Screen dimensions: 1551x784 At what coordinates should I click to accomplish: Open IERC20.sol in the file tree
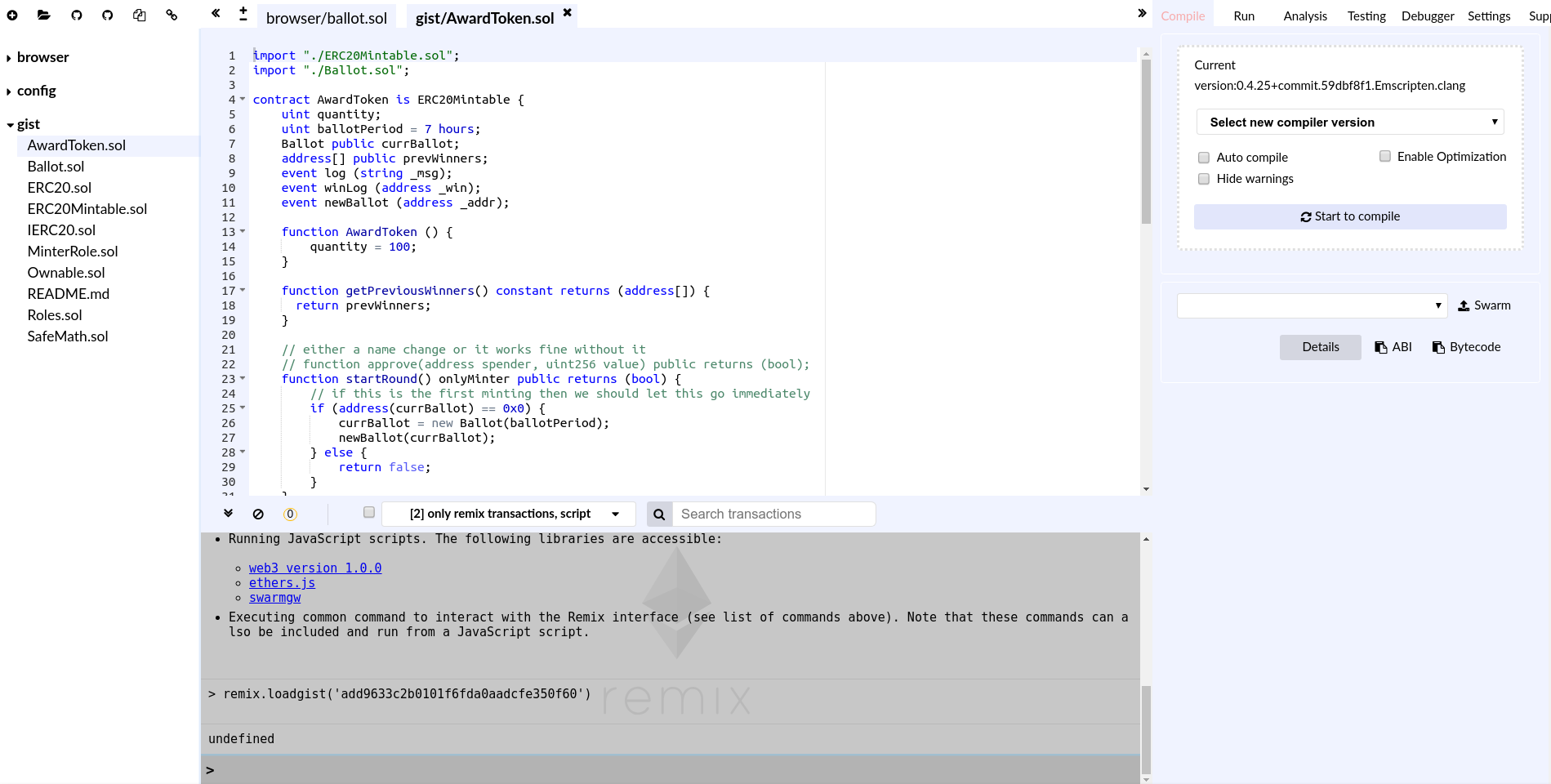[62, 230]
